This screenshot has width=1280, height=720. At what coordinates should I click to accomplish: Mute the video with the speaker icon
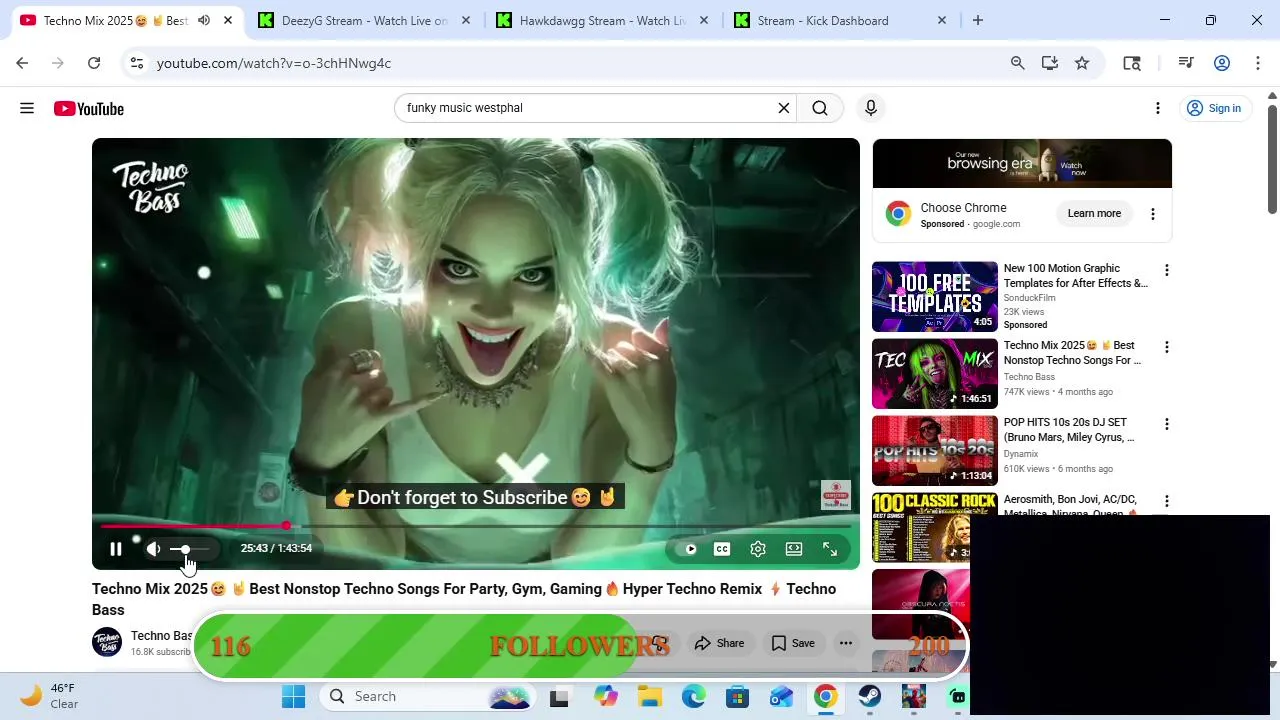[153, 548]
